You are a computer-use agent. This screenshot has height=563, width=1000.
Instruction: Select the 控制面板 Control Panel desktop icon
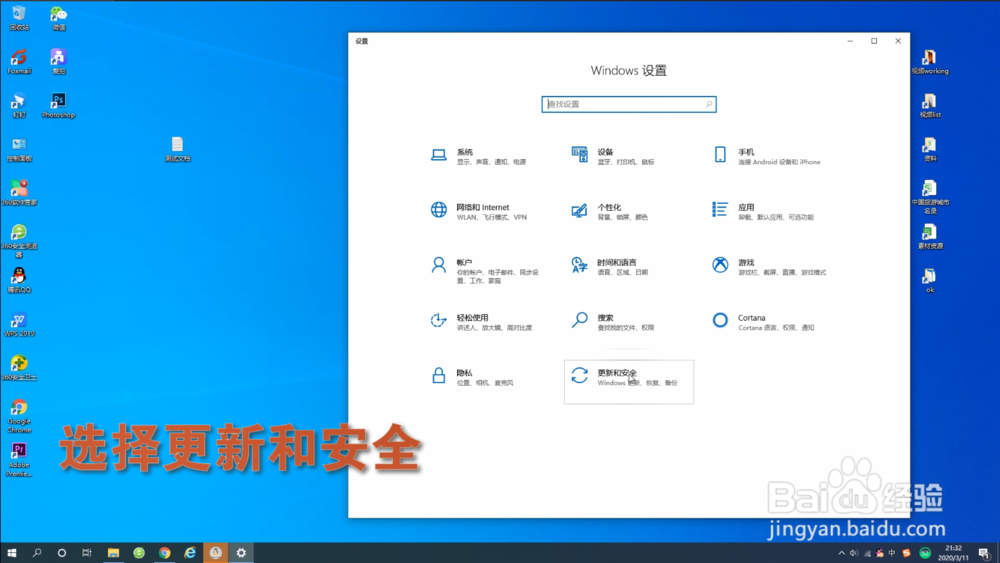coord(19,149)
